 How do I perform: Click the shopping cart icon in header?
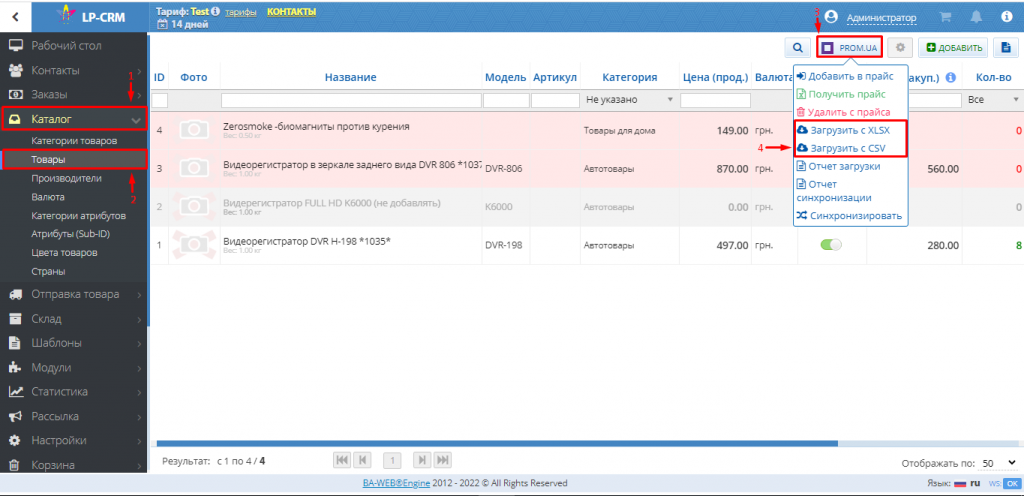pyautogui.click(x=945, y=17)
